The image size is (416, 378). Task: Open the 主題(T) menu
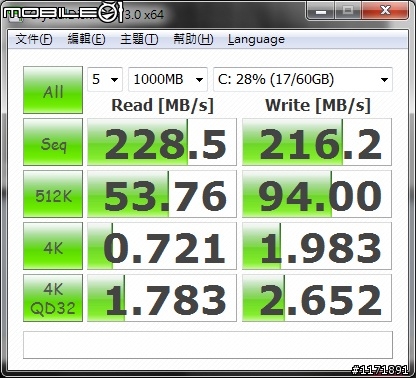click(x=139, y=39)
